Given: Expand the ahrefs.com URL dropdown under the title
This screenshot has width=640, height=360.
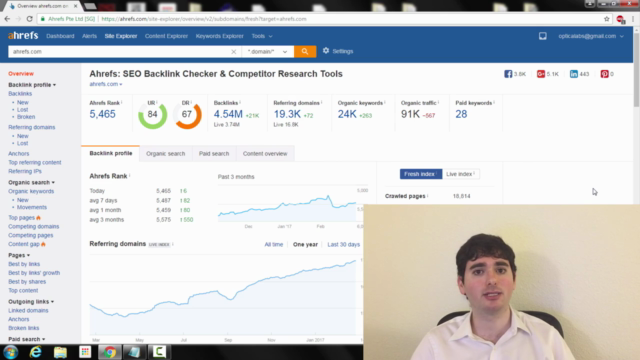Looking at the screenshot, I should click(106, 84).
